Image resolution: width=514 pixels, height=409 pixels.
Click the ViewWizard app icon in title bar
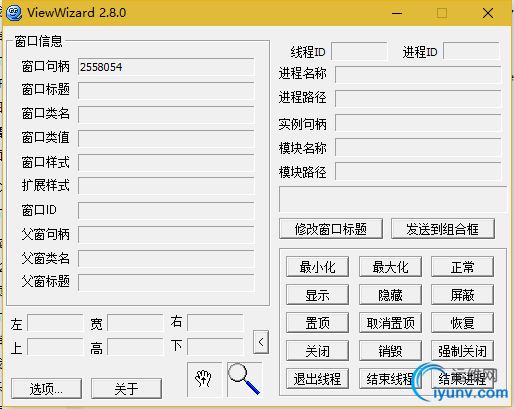(x=14, y=13)
